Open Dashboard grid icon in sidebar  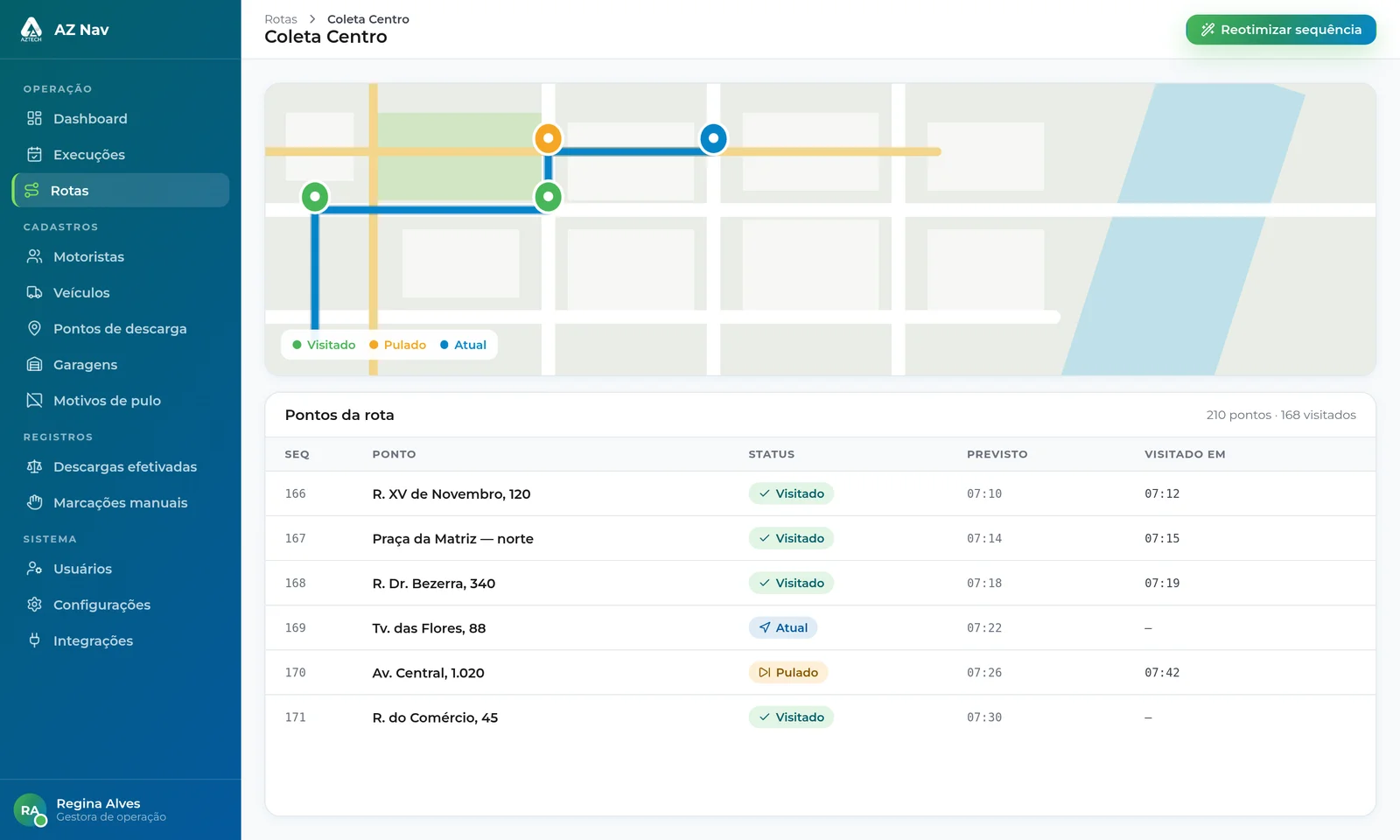point(34,118)
